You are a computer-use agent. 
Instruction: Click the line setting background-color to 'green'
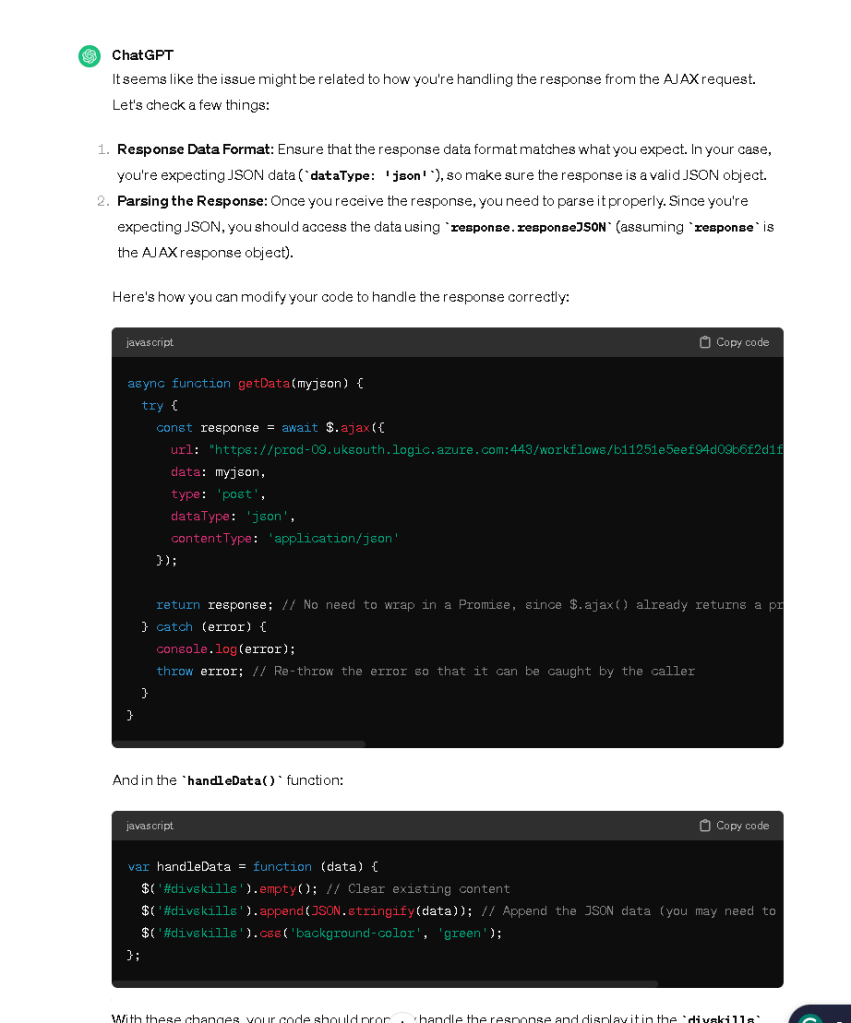click(322, 933)
